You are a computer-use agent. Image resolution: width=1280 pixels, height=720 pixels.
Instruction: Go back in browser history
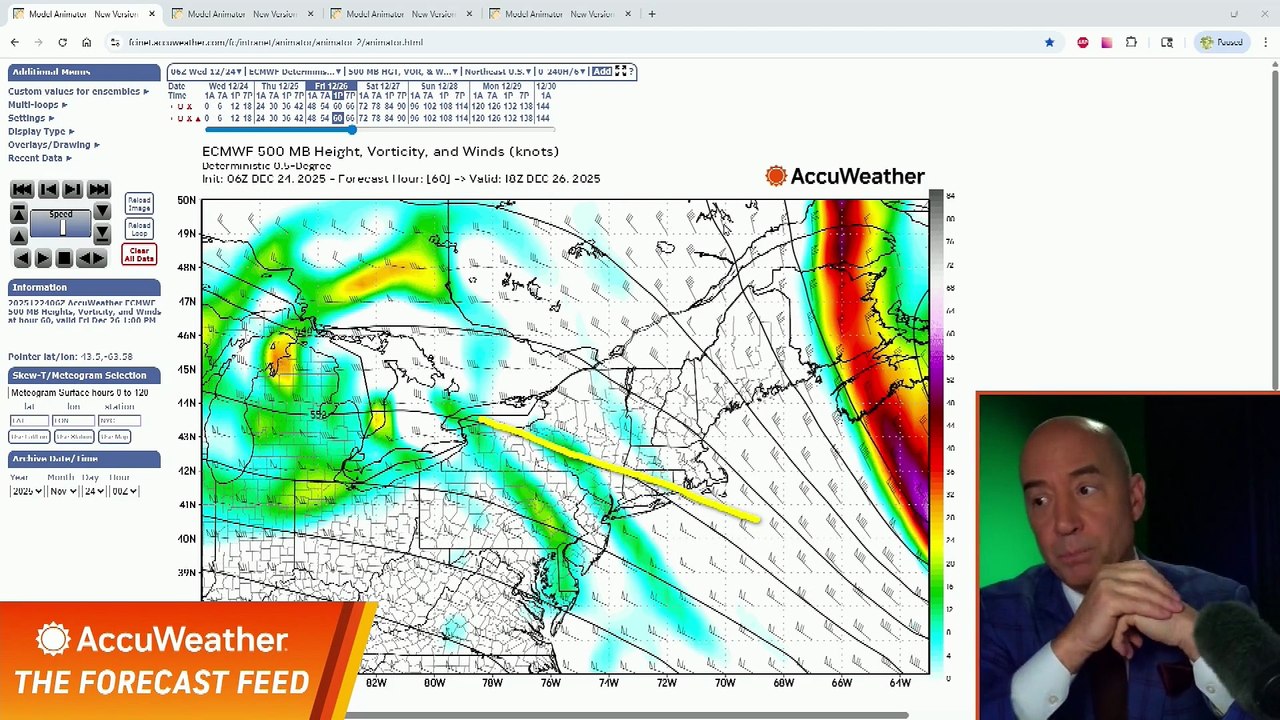click(14, 42)
